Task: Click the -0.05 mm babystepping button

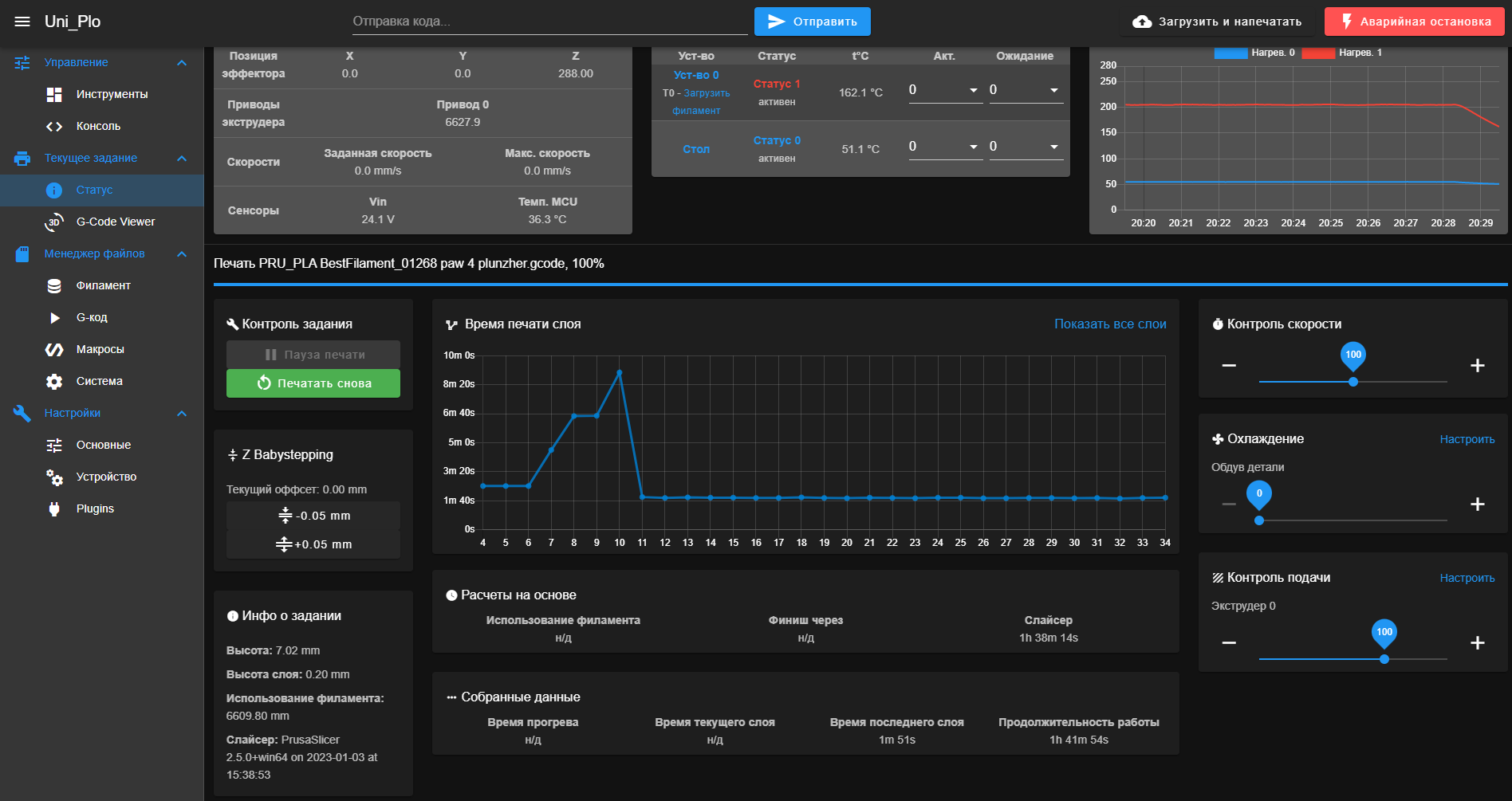Action: [313, 516]
